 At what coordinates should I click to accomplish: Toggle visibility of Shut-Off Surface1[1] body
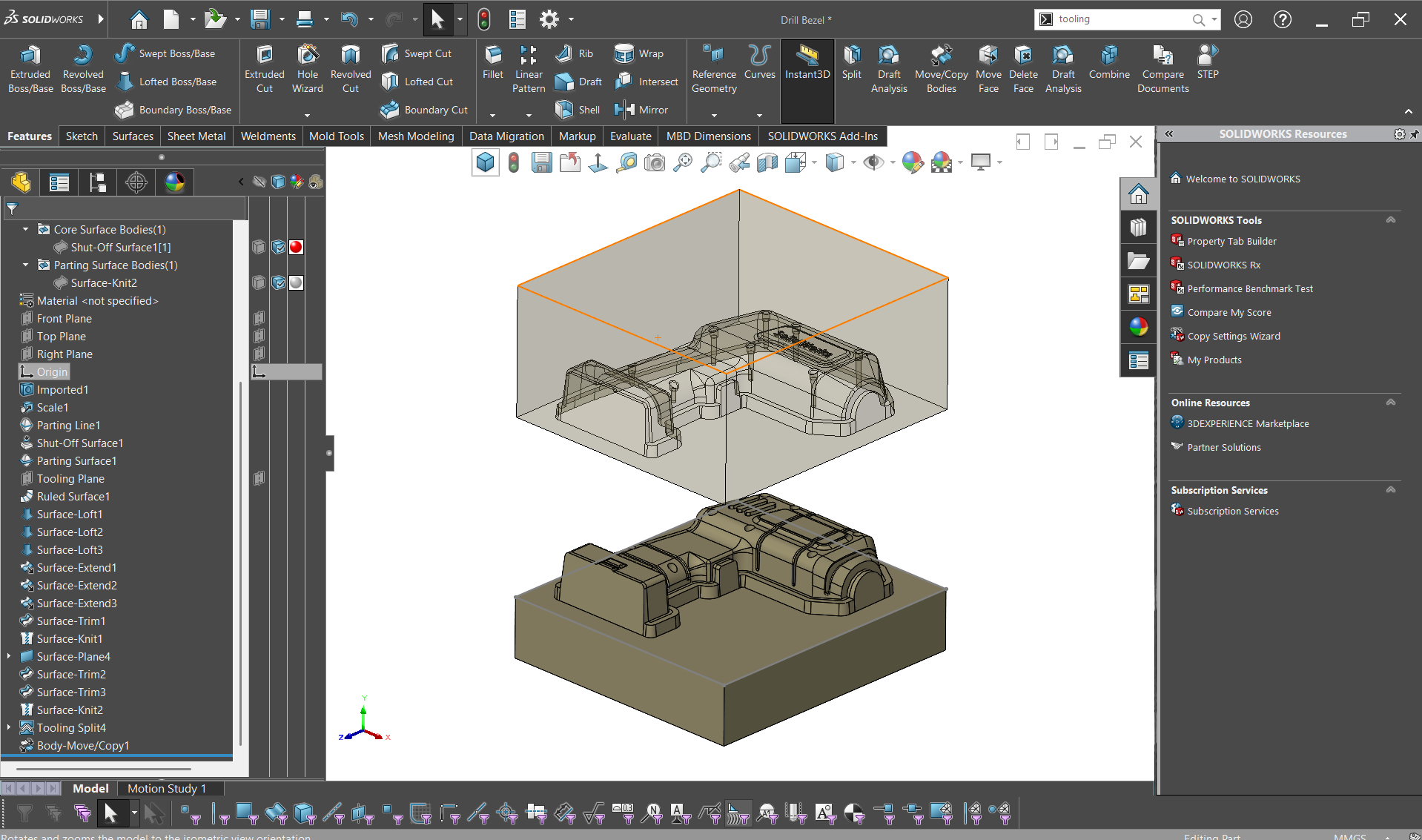[259, 247]
